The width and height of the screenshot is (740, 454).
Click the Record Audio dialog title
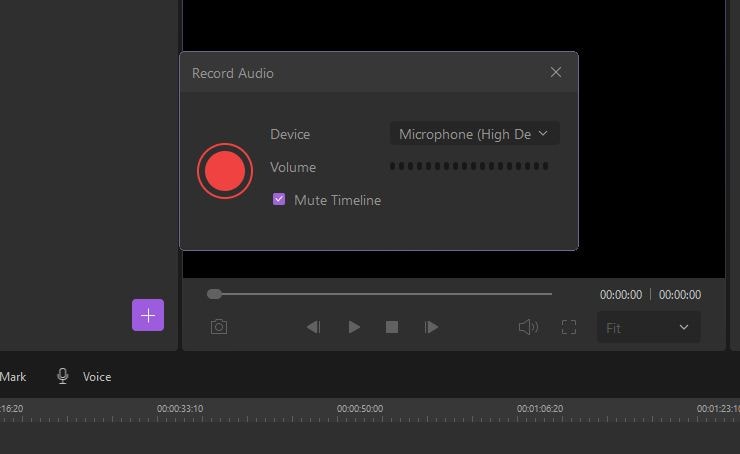[x=233, y=73]
